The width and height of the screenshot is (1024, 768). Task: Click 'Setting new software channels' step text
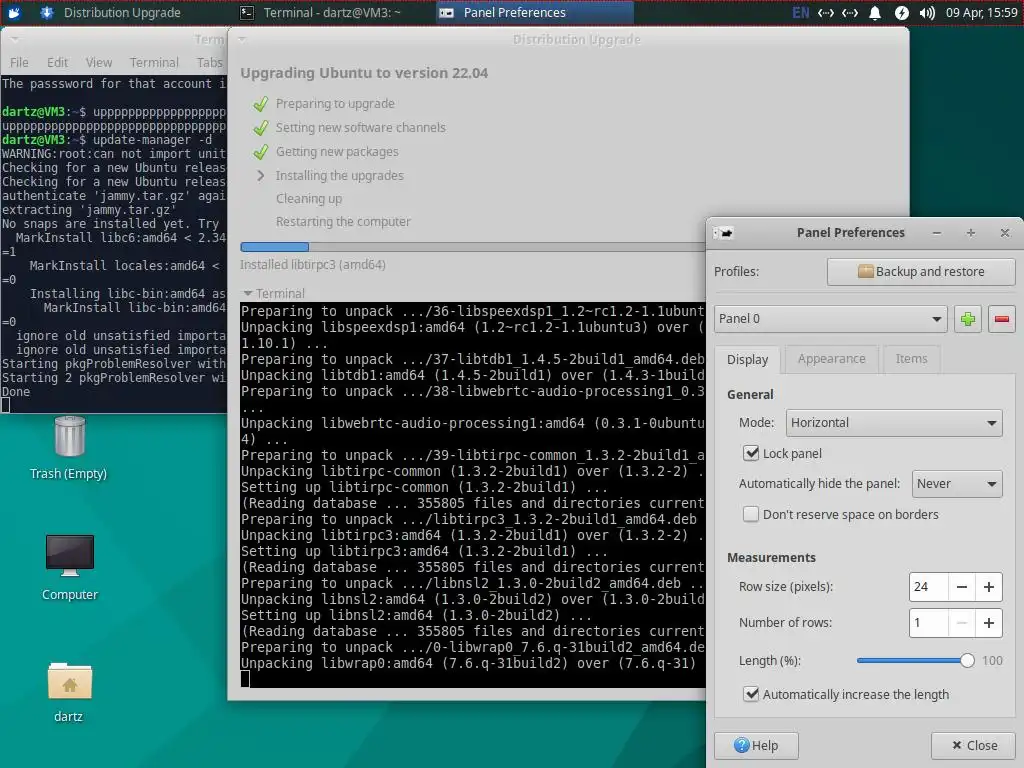click(360, 127)
